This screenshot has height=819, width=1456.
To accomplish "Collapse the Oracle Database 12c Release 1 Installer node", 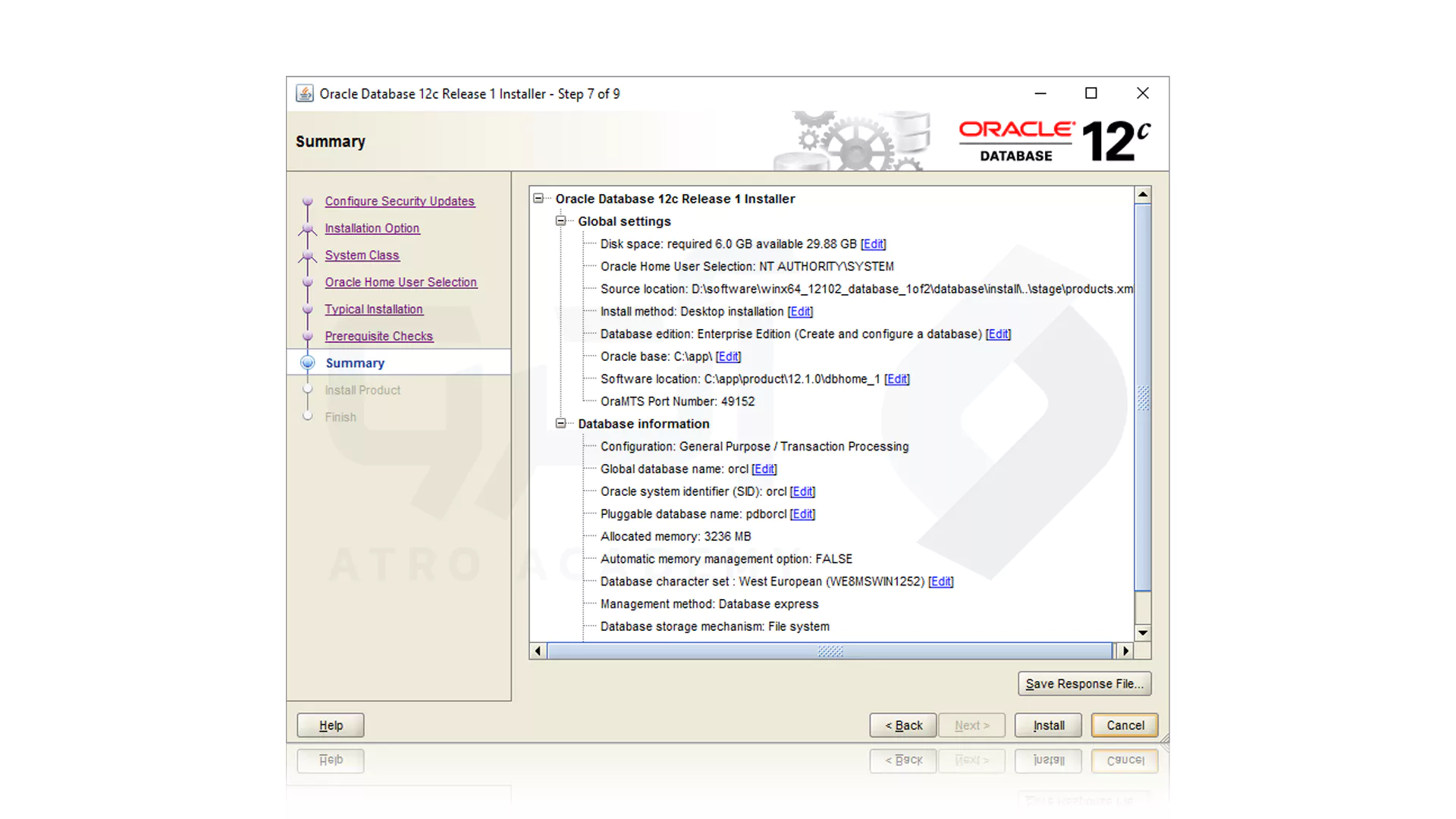I will [x=538, y=198].
